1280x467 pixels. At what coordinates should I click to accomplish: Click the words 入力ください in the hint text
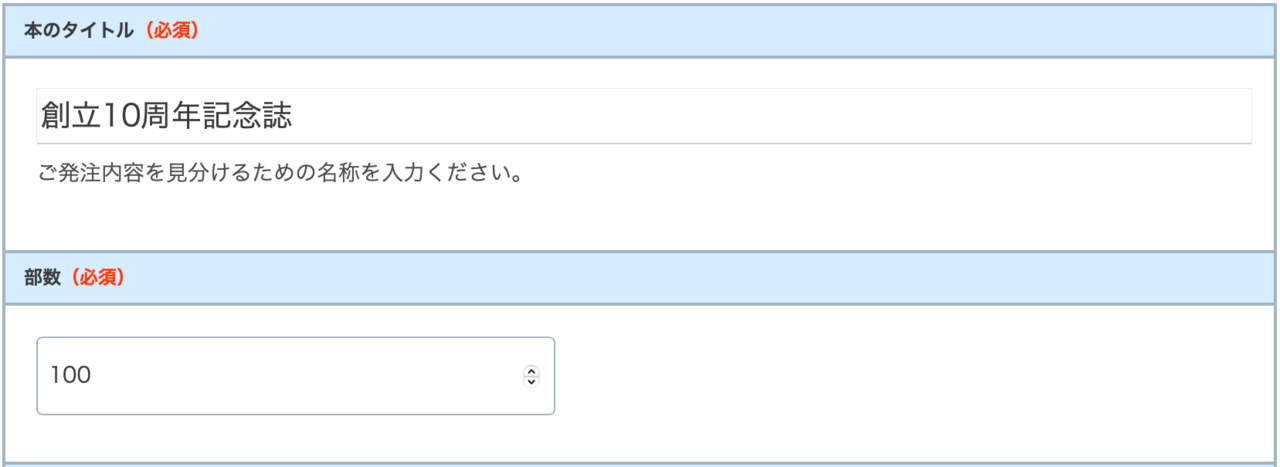(x=460, y=174)
